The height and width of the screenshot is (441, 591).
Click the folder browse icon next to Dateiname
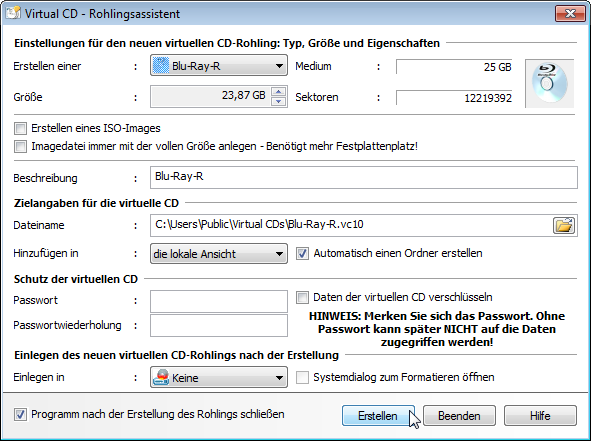click(x=564, y=225)
